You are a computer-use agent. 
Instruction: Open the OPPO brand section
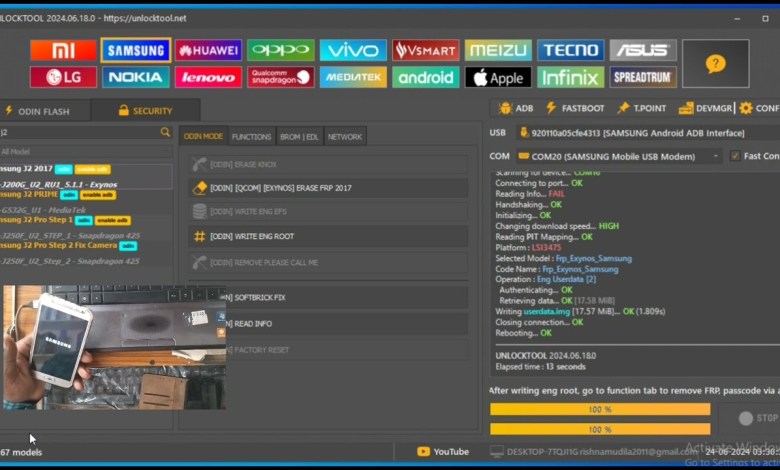[281, 50]
